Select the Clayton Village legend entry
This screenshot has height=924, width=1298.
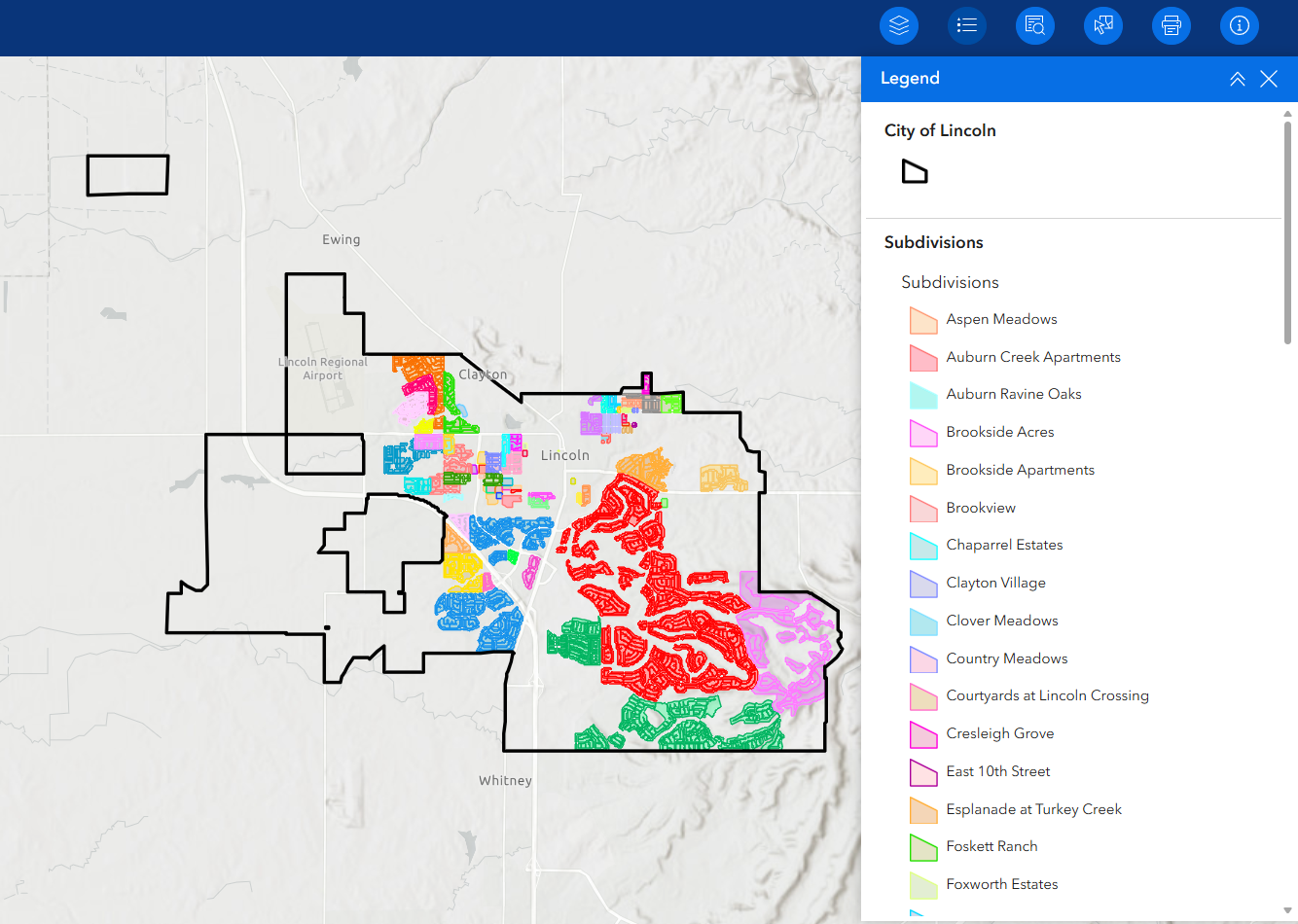pyautogui.click(x=995, y=583)
